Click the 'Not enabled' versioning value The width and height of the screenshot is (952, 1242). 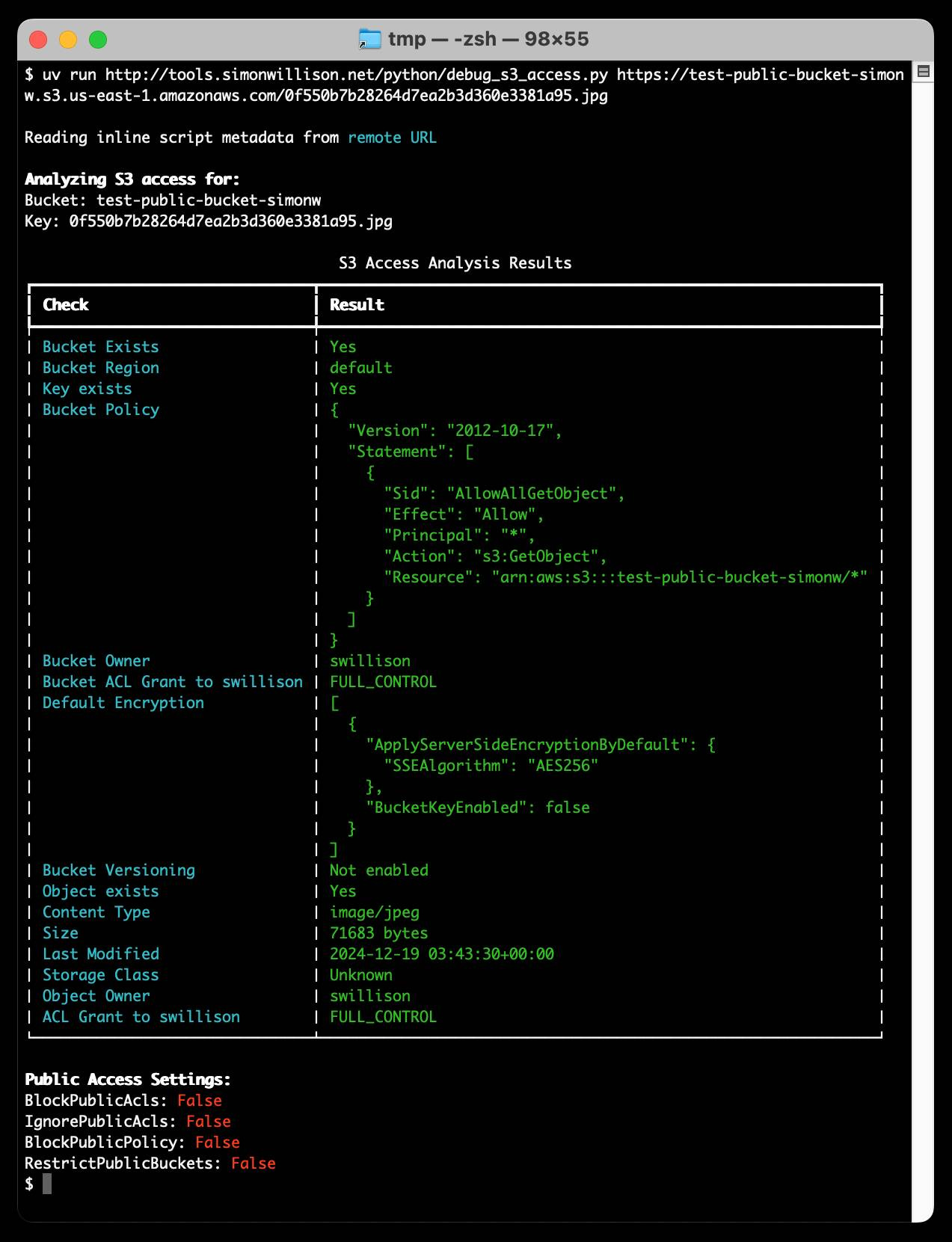pos(379,870)
